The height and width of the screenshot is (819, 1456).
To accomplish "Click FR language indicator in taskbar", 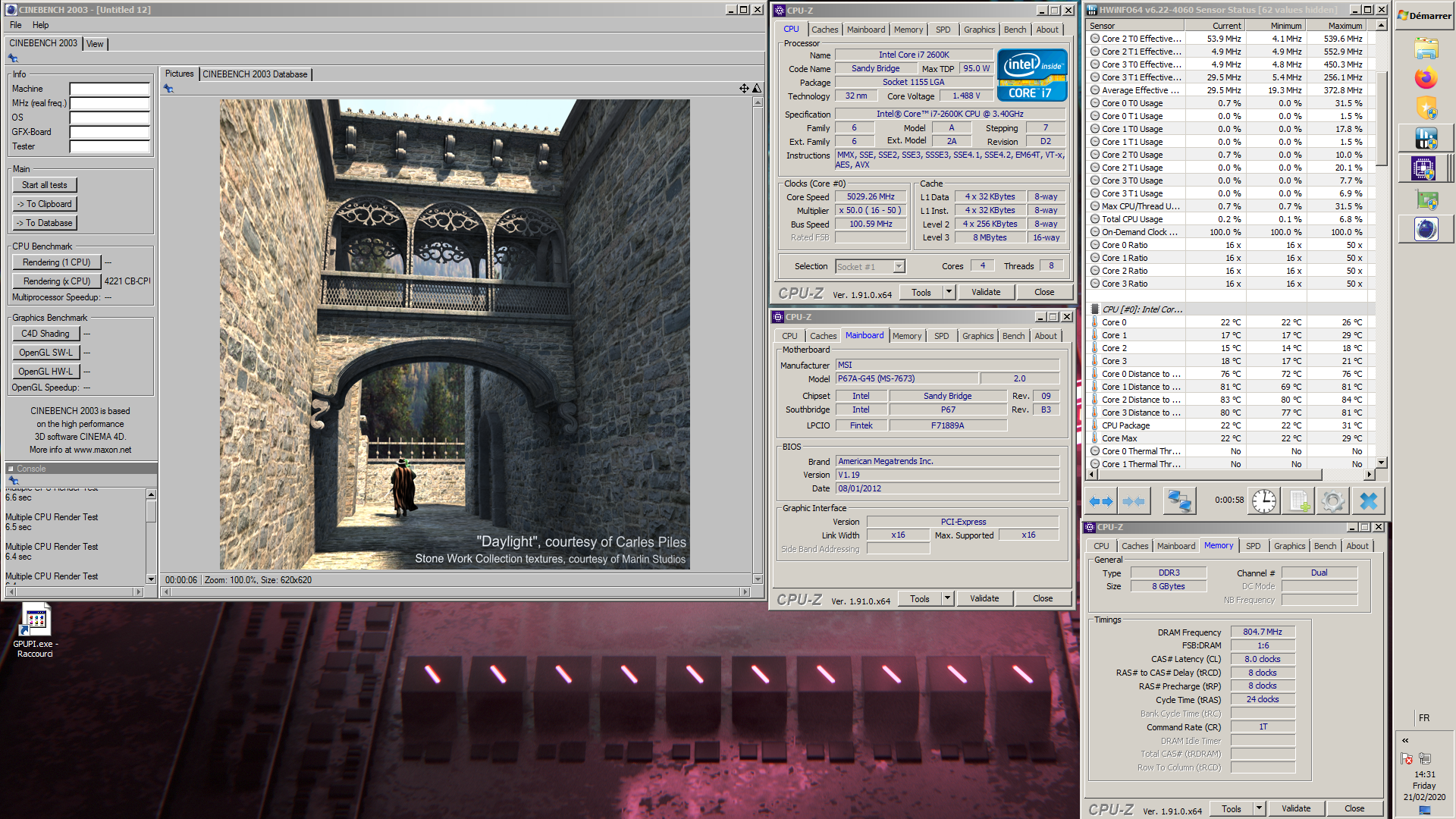I will tap(1424, 718).
